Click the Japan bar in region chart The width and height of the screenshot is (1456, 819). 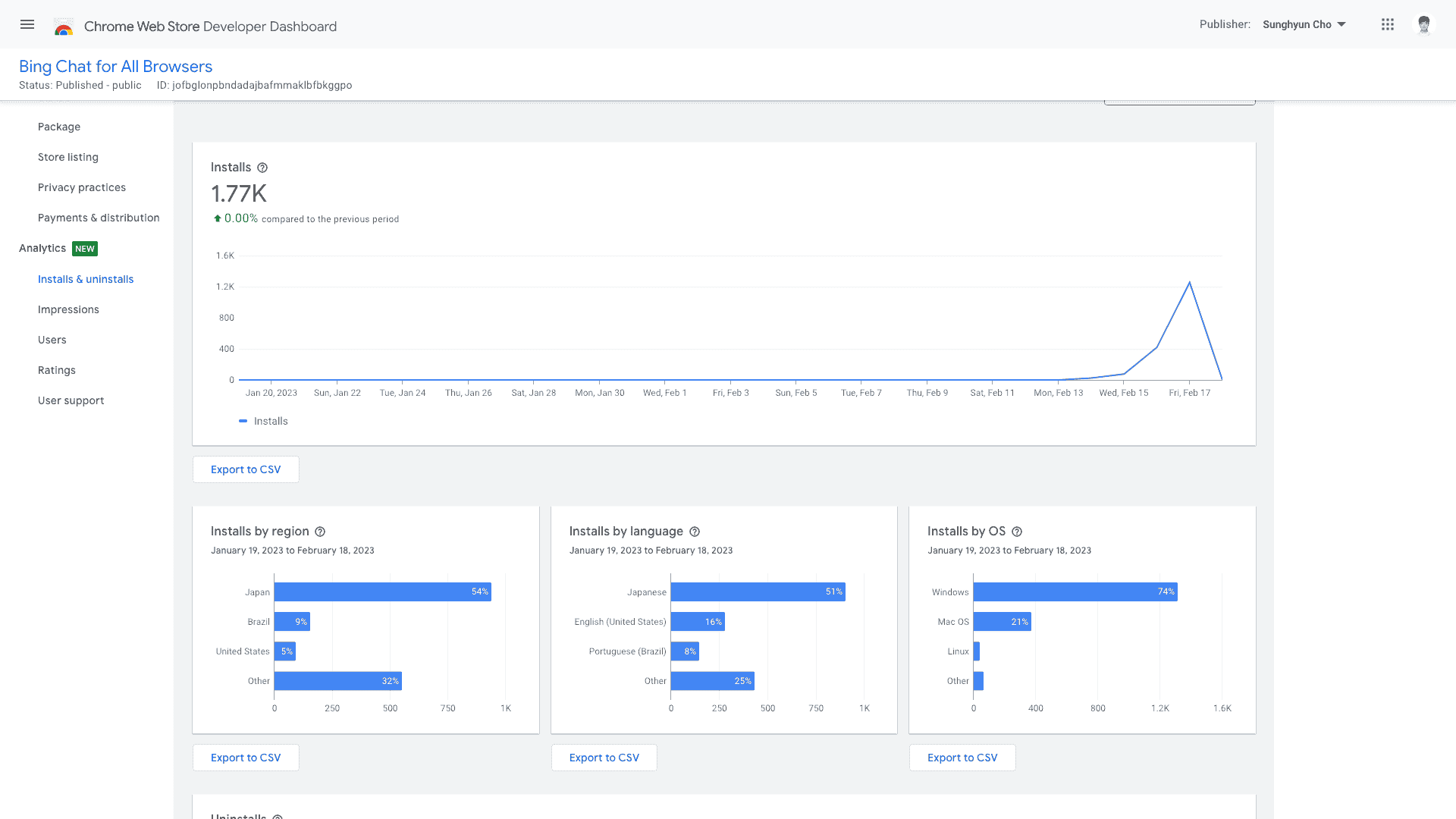pos(382,591)
